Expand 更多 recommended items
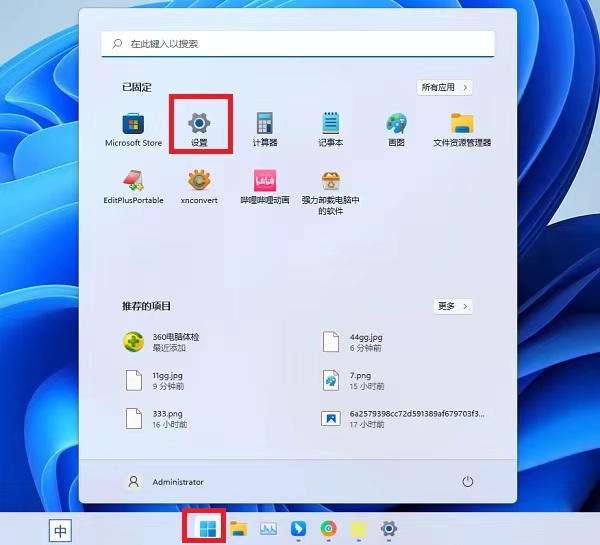 point(453,306)
